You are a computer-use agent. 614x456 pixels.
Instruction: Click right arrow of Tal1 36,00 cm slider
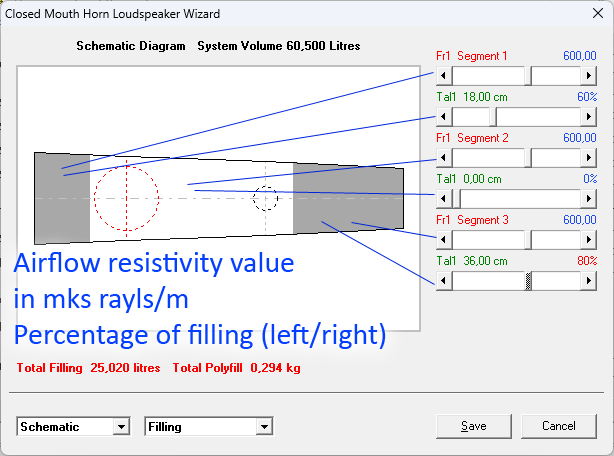pyautogui.click(x=589, y=281)
